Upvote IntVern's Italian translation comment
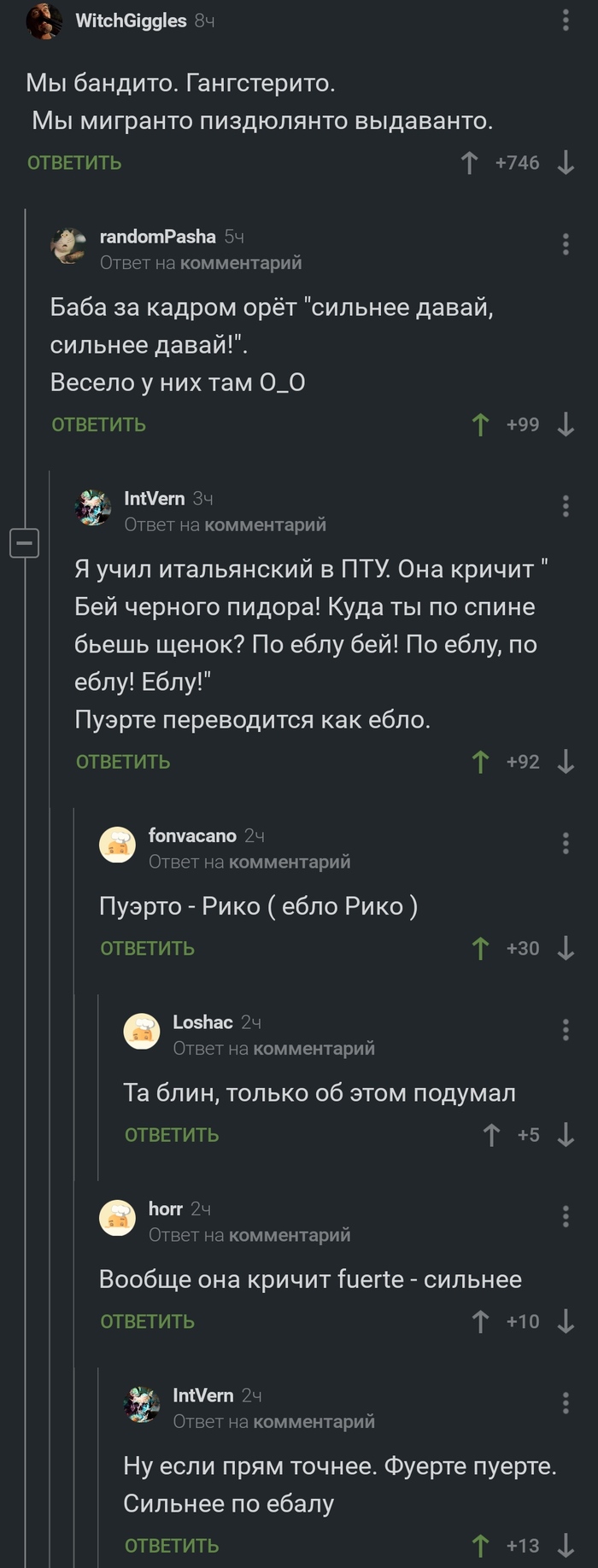Image resolution: width=598 pixels, height=1568 pixels. coord(482,761)
